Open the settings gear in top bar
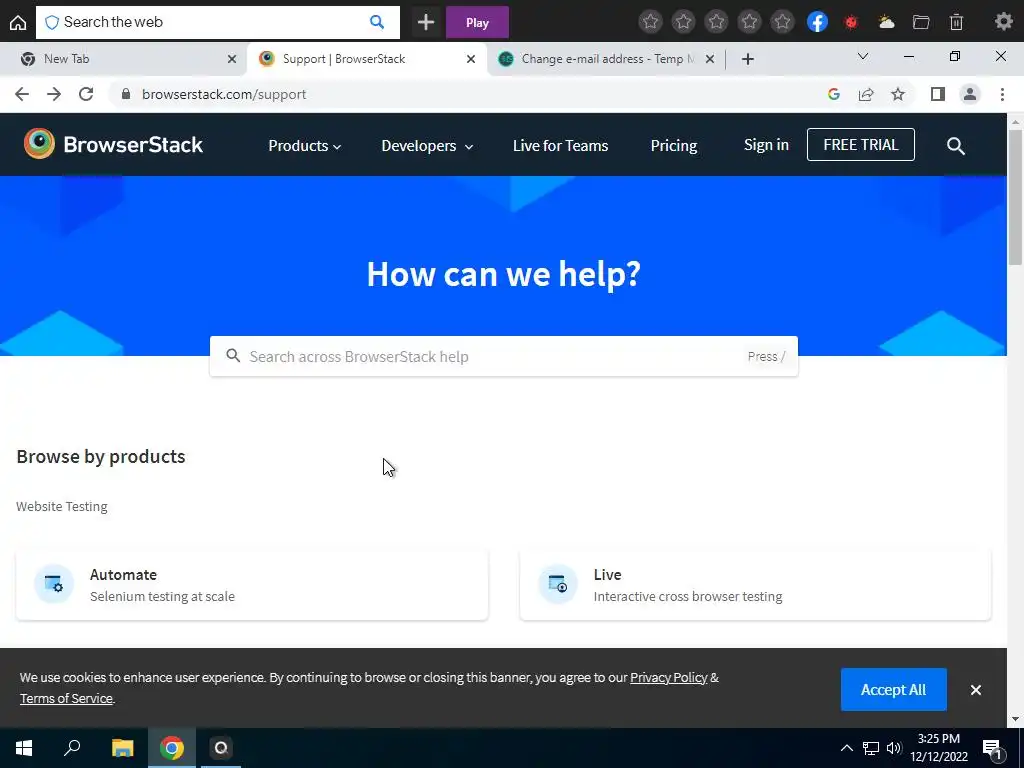 point(1004,22)
